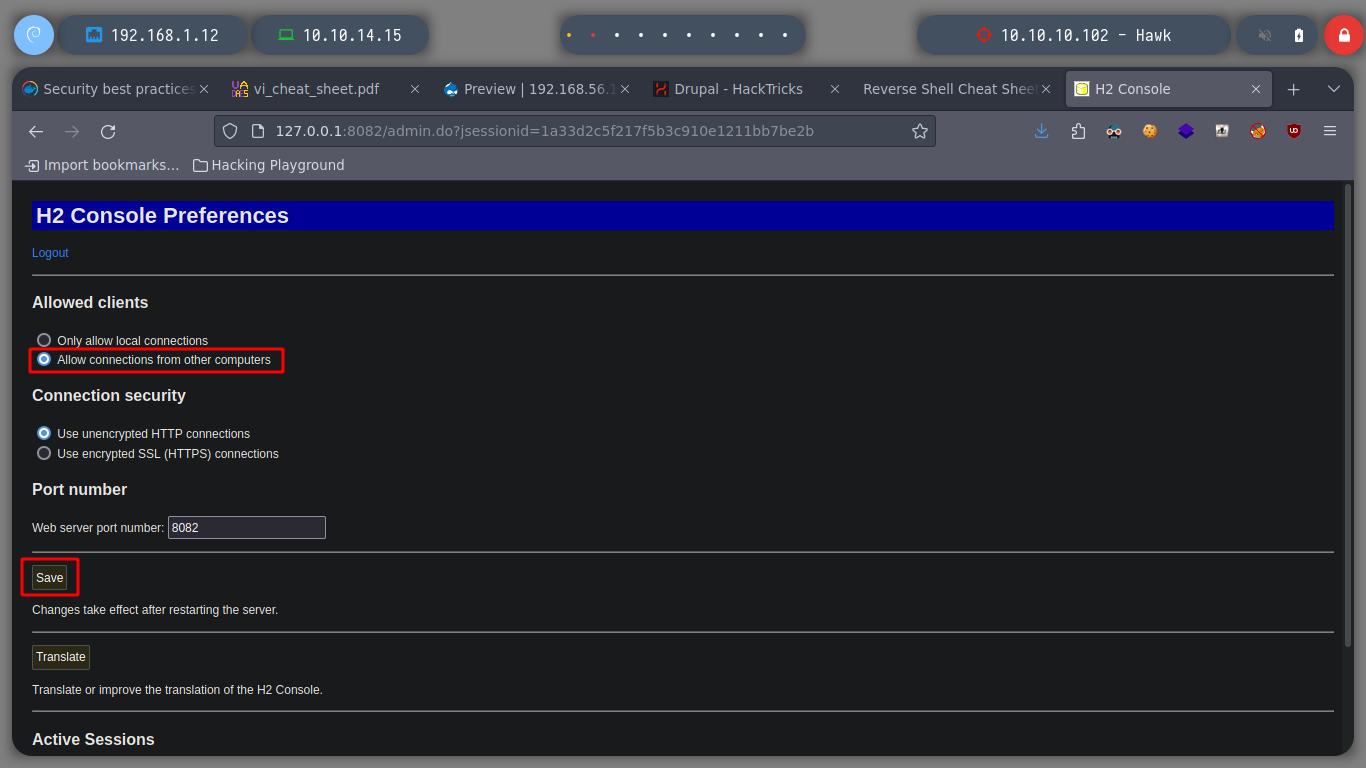The height and width of the screenshot is (768, 1366).
Task: Click the web server port number field
Action: coord(247,527)
